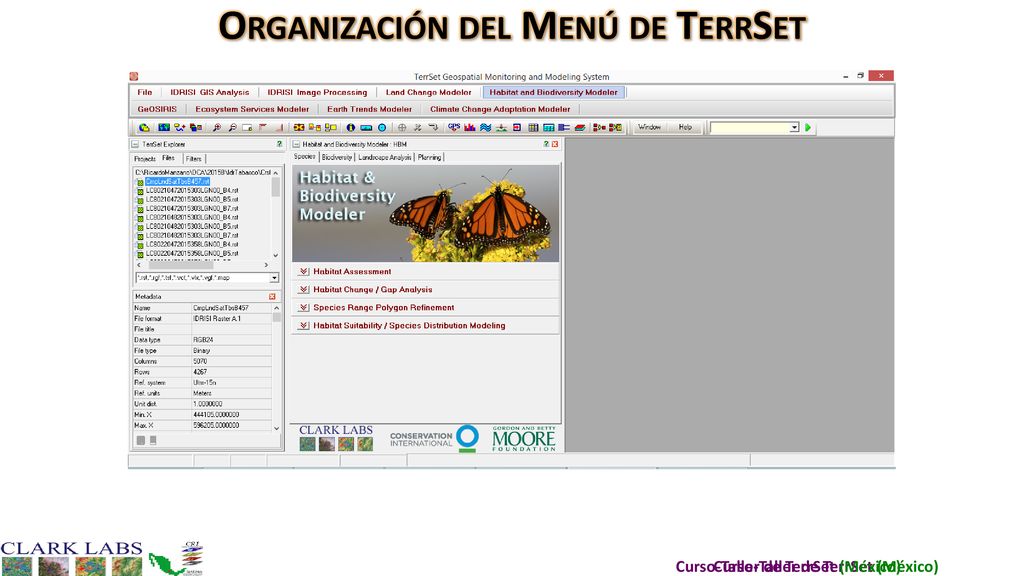Open TerrSet Explorer toolbar icon
Viewport: 1024px width, 576px height.
pos(144,127)
